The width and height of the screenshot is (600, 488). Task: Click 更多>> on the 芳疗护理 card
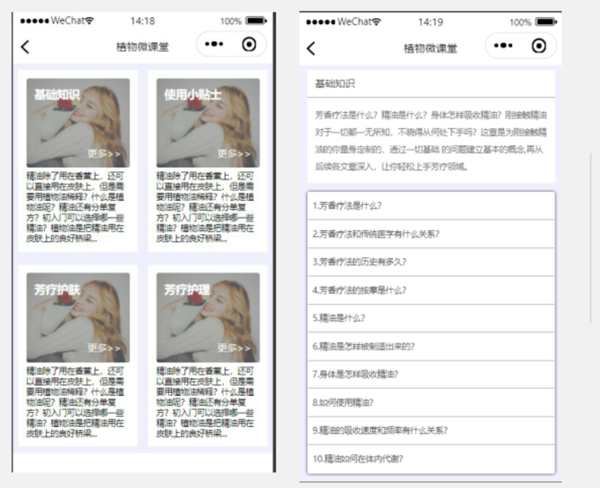(x=234, y=348)
